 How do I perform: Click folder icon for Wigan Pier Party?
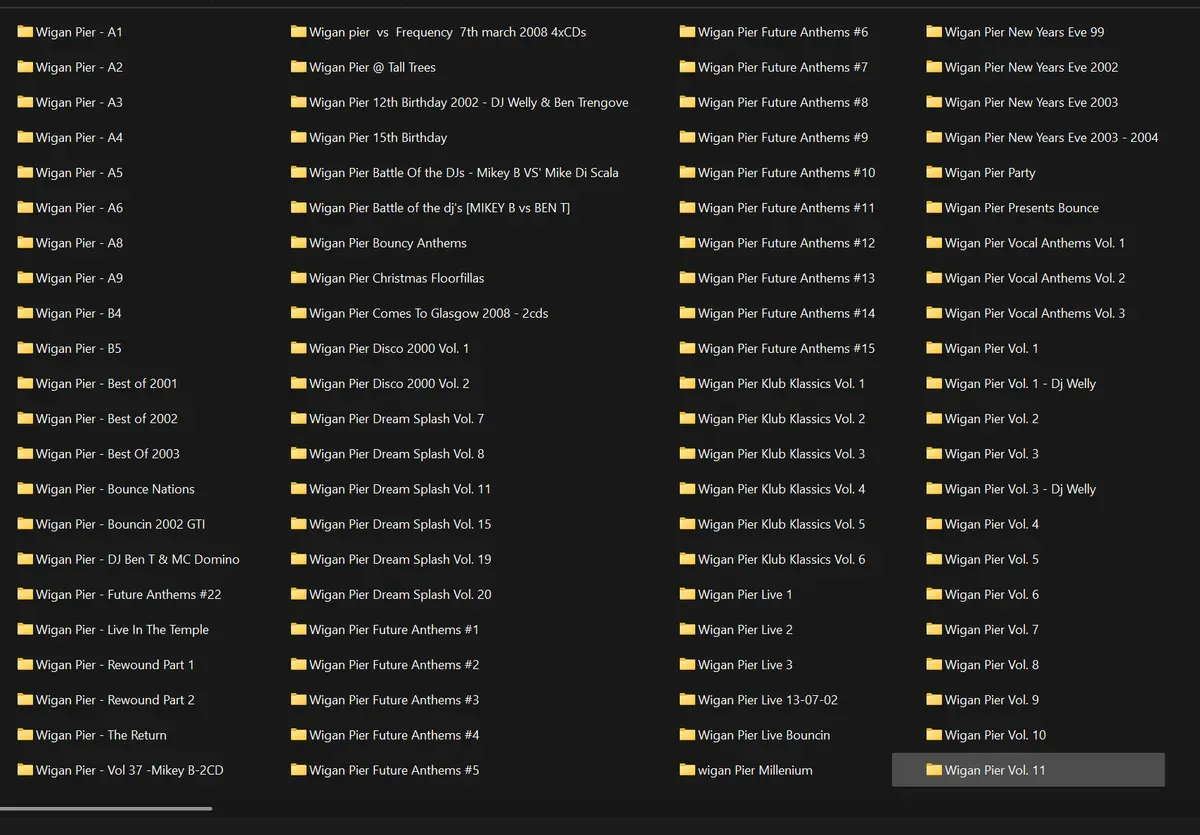[x=934, y=172]
